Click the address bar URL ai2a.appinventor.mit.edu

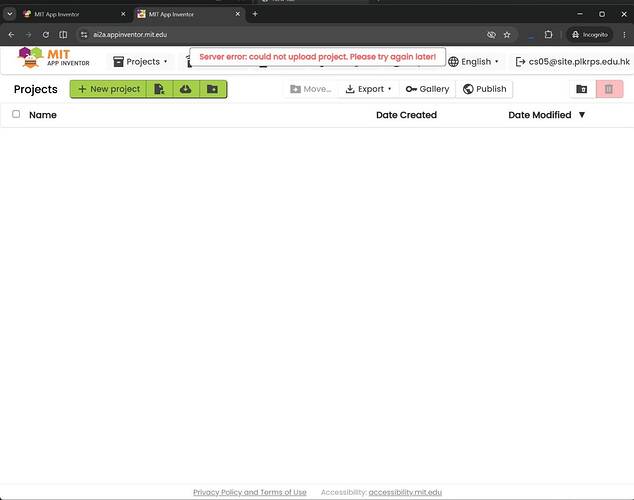[x=130, y=35]
